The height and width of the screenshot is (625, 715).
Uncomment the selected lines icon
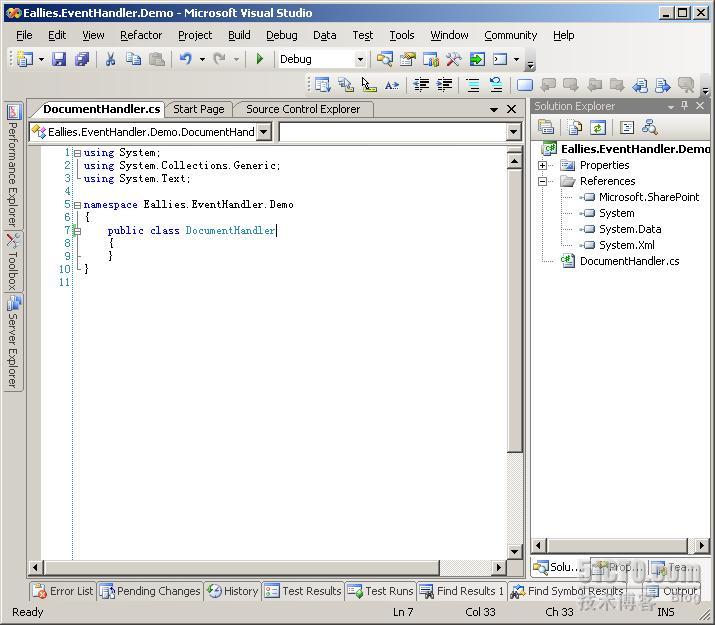496,85
